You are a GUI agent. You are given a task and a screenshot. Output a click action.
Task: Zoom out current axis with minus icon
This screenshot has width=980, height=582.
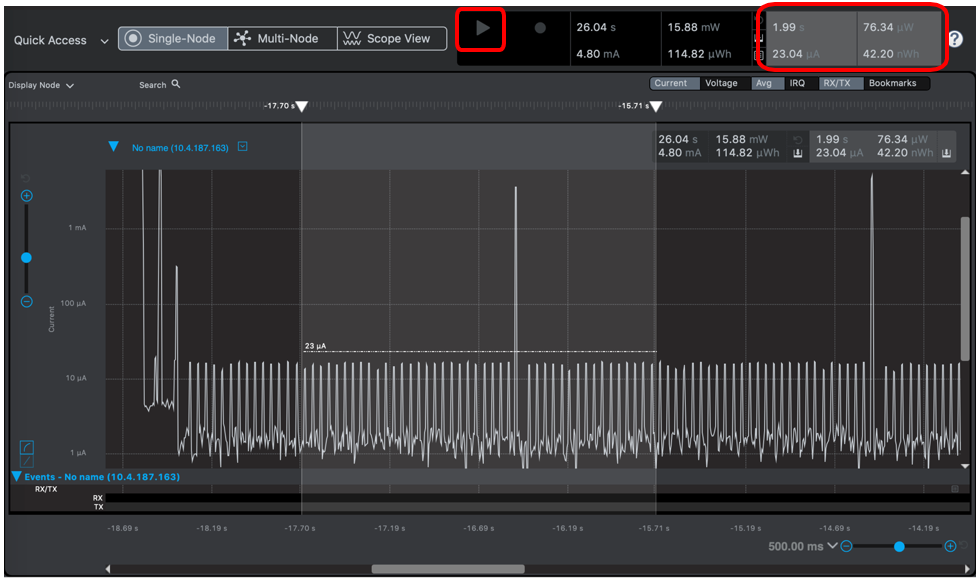(26, 301)
